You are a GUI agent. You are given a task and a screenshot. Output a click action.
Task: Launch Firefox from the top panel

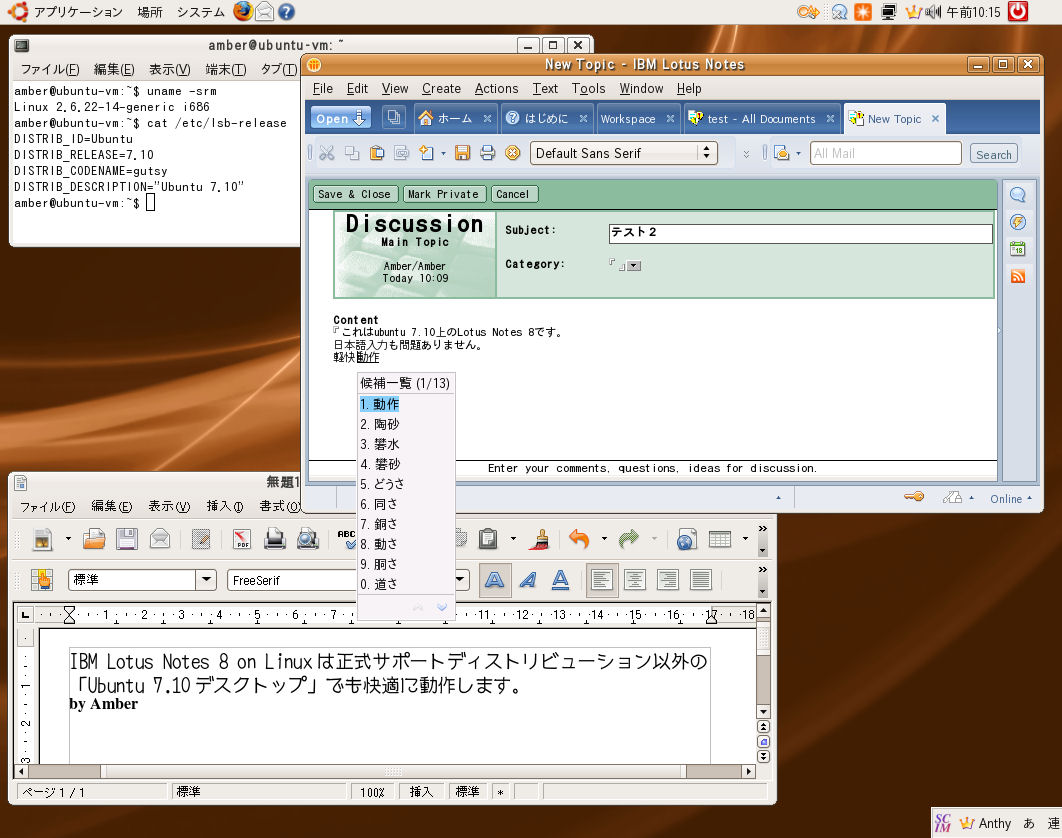click(x=242, y=12)
